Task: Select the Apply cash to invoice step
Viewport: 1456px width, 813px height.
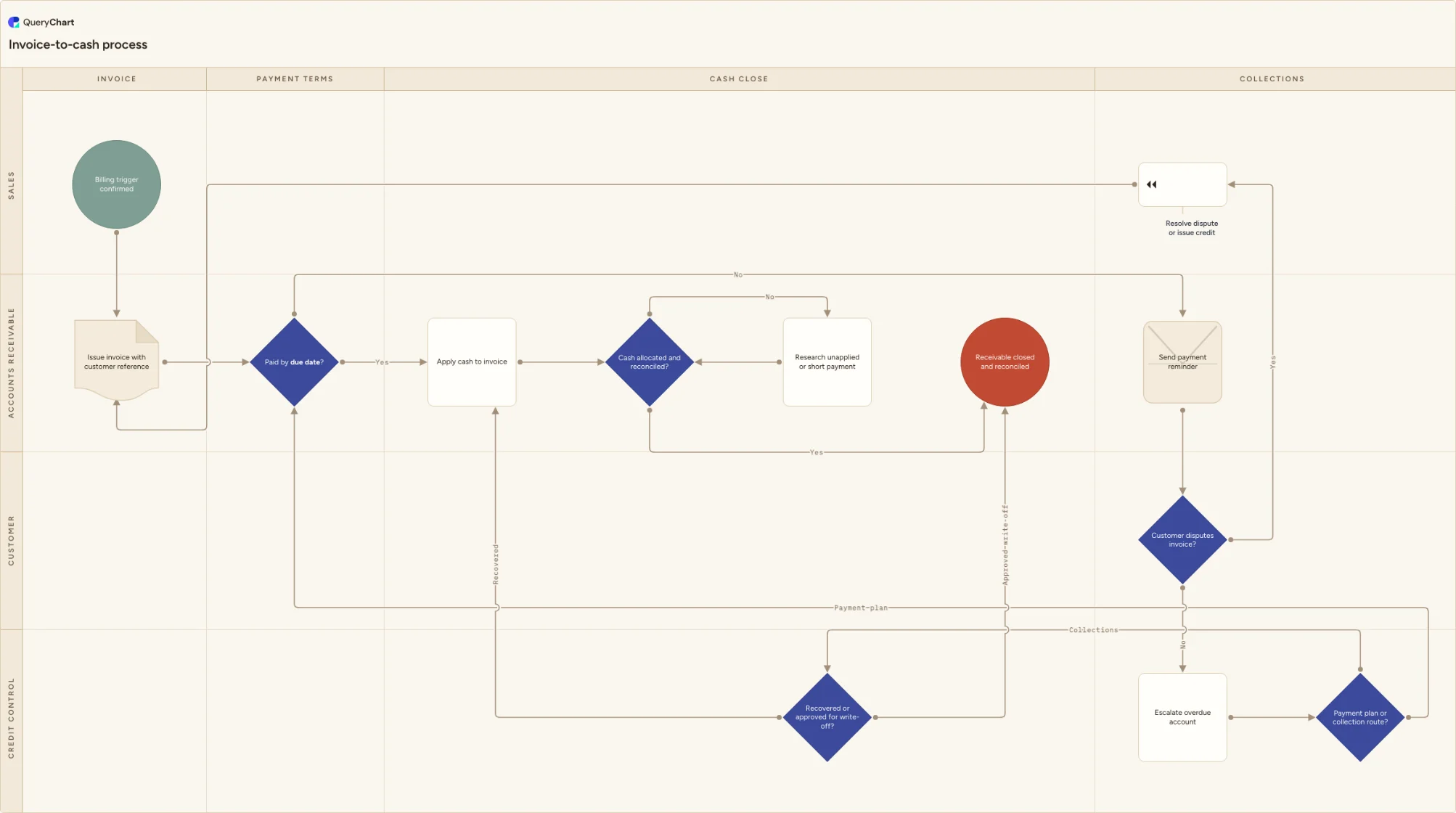Action: coord(472,361)
